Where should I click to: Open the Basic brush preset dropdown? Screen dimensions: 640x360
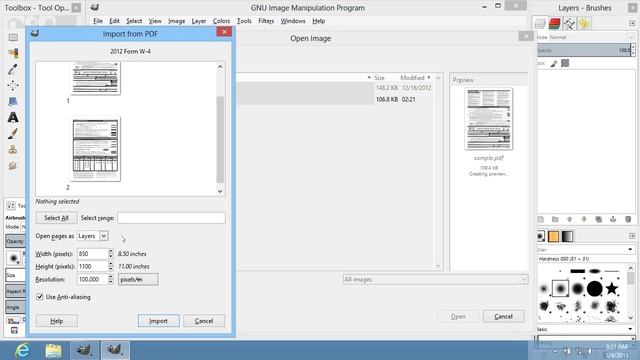[586, 329]
